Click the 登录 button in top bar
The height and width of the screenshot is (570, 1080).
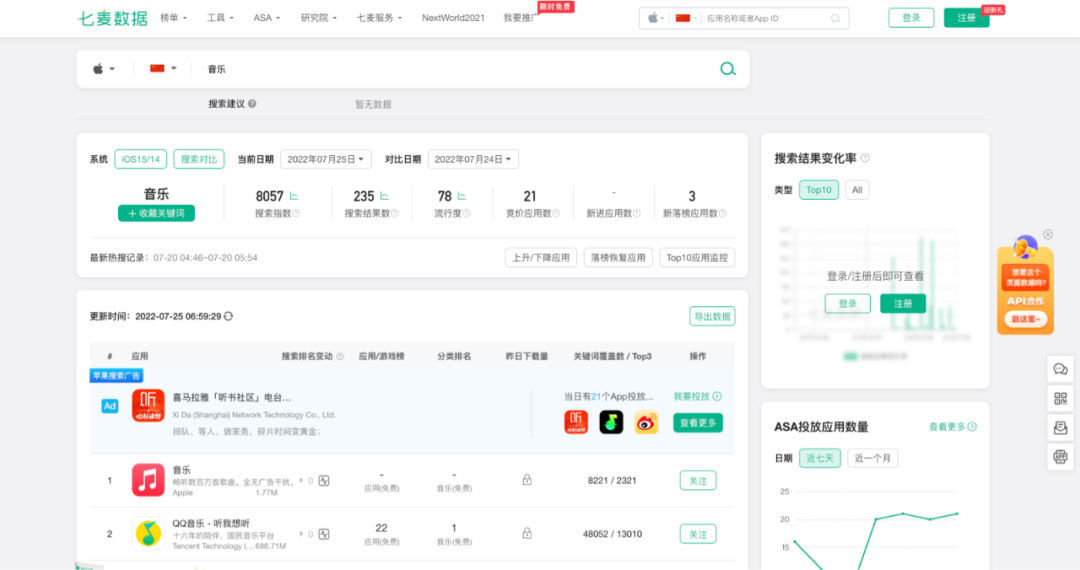pyautogui.click(x=911, y=18)
